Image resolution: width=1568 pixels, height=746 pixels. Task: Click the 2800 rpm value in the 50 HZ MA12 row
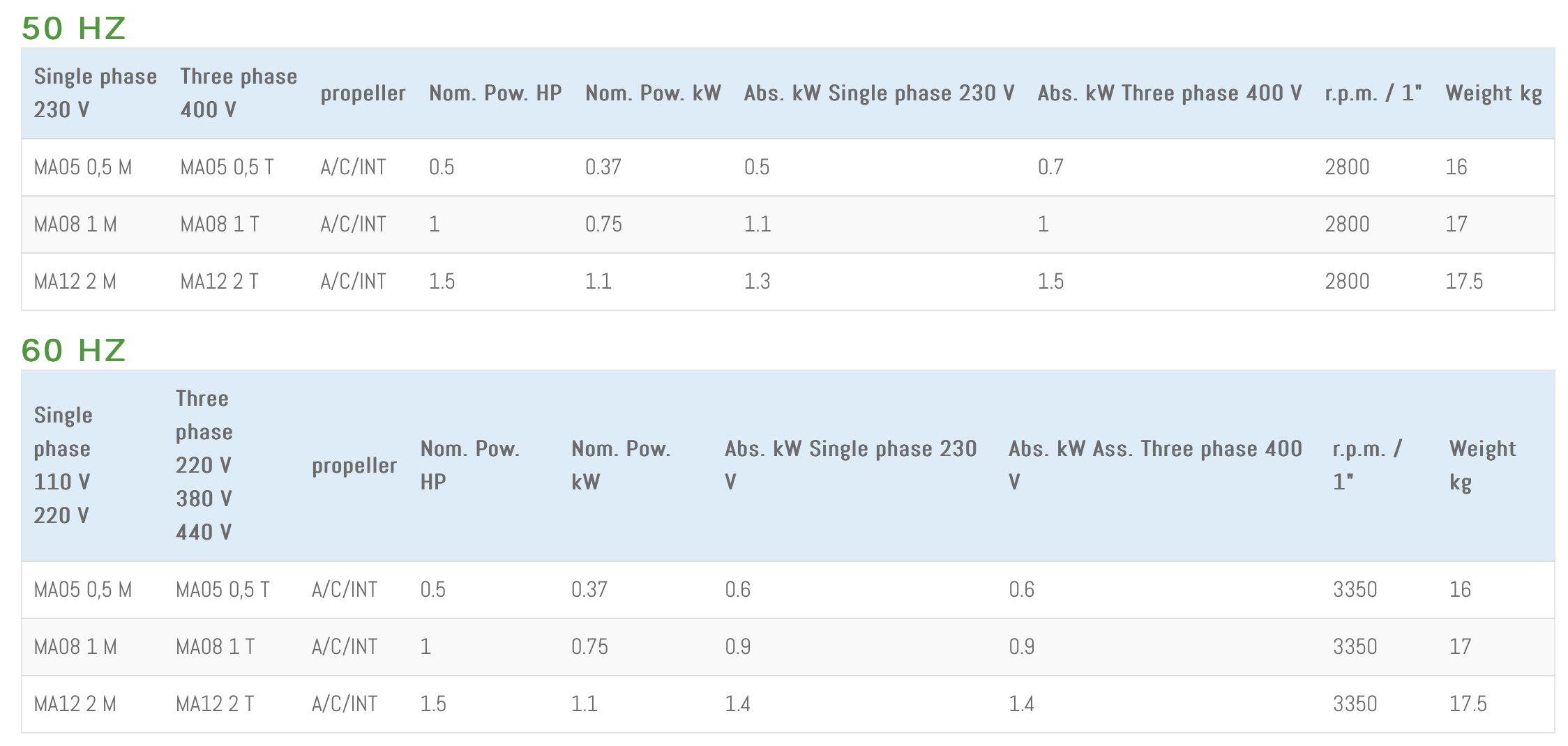[1347, 282]
